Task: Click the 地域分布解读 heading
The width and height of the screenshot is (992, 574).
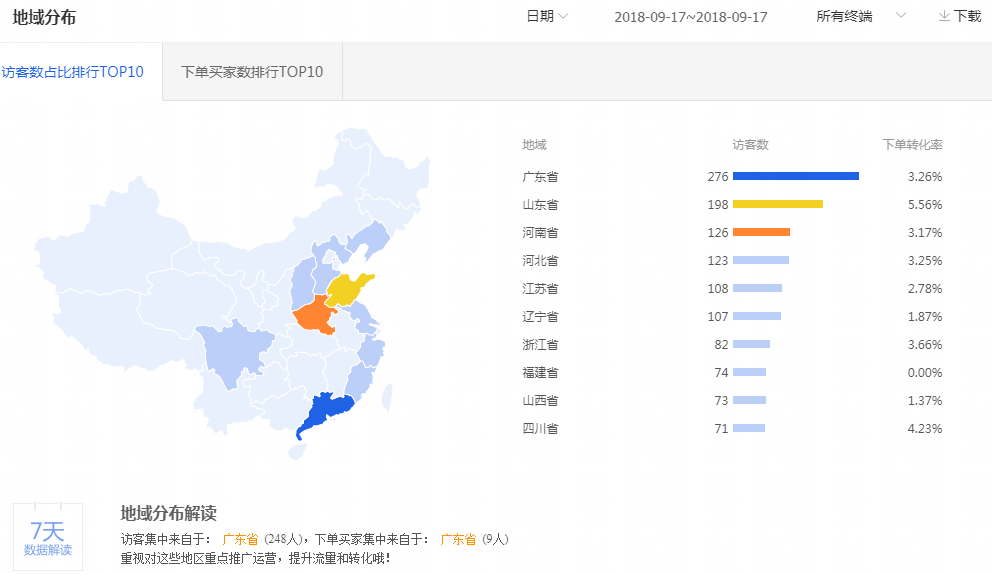Action: [x=168, y=513]
